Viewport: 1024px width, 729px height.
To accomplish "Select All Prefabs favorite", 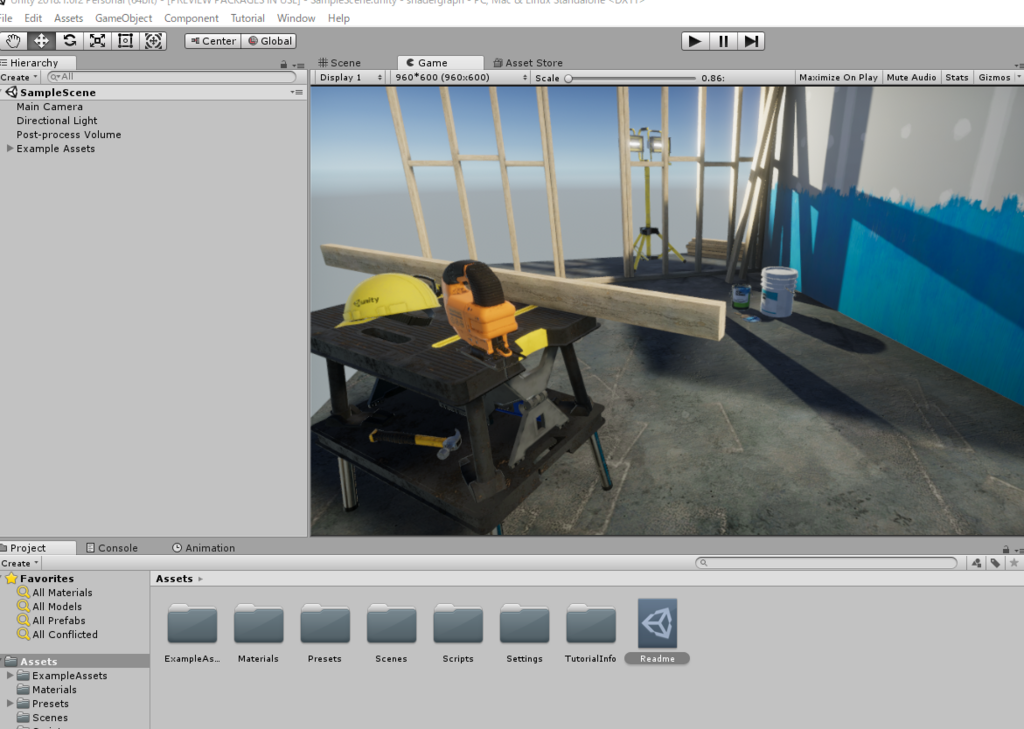I will tap(59, 621).
